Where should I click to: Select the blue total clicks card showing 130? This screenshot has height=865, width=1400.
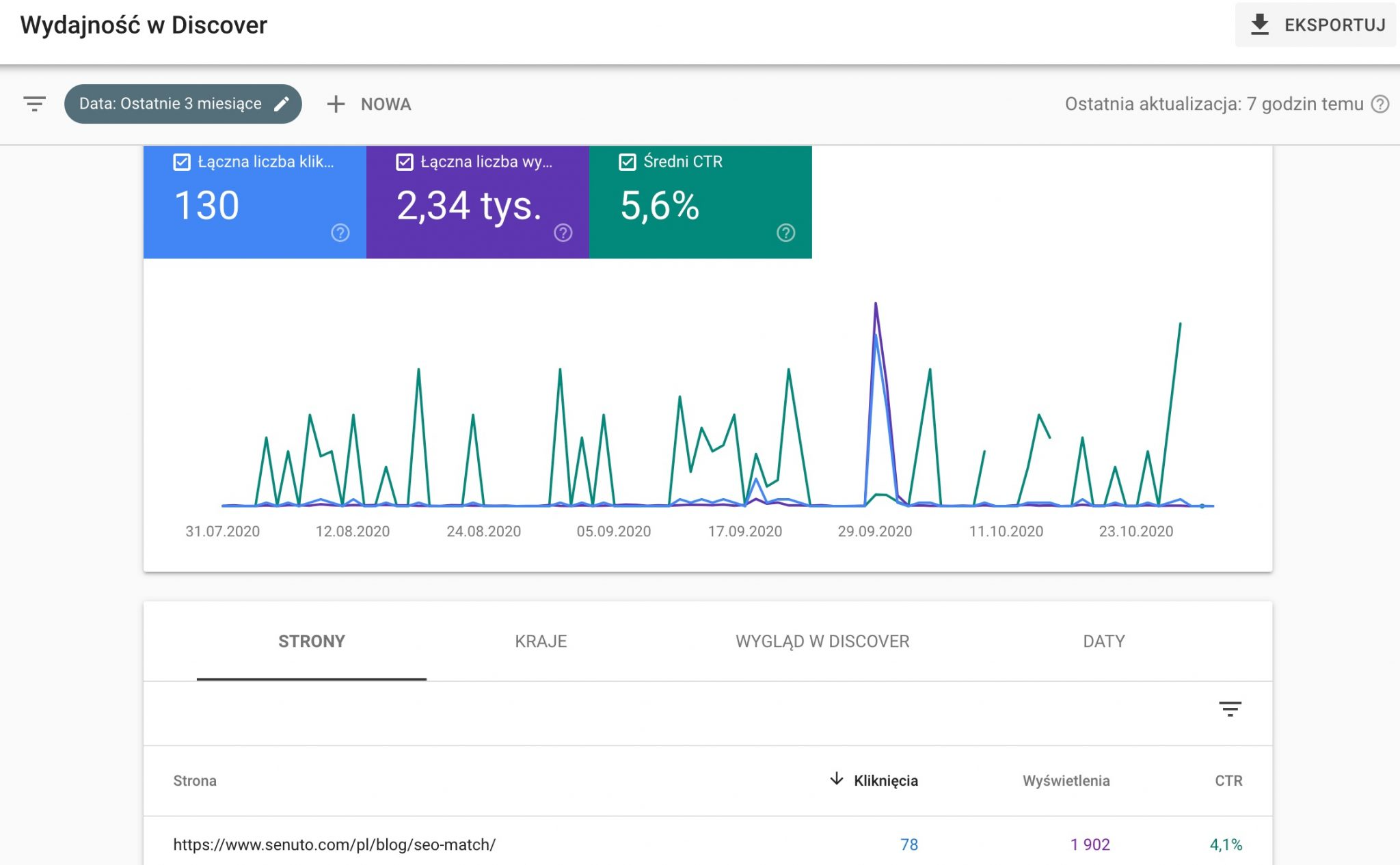point(255,202)
